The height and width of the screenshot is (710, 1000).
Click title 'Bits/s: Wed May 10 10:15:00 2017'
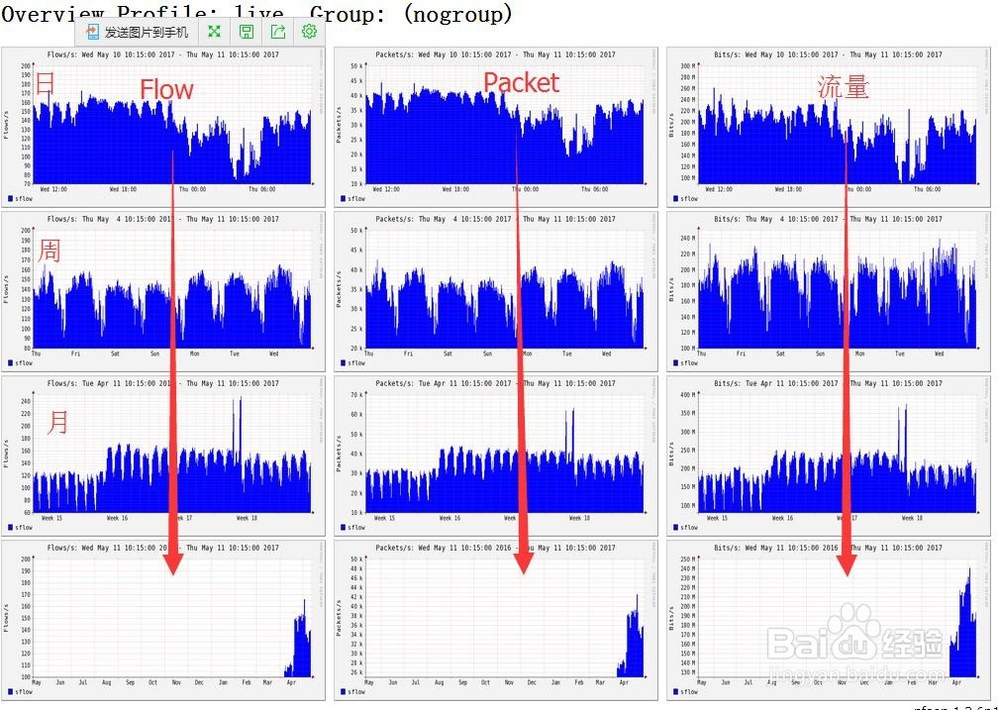pos(776,55)
